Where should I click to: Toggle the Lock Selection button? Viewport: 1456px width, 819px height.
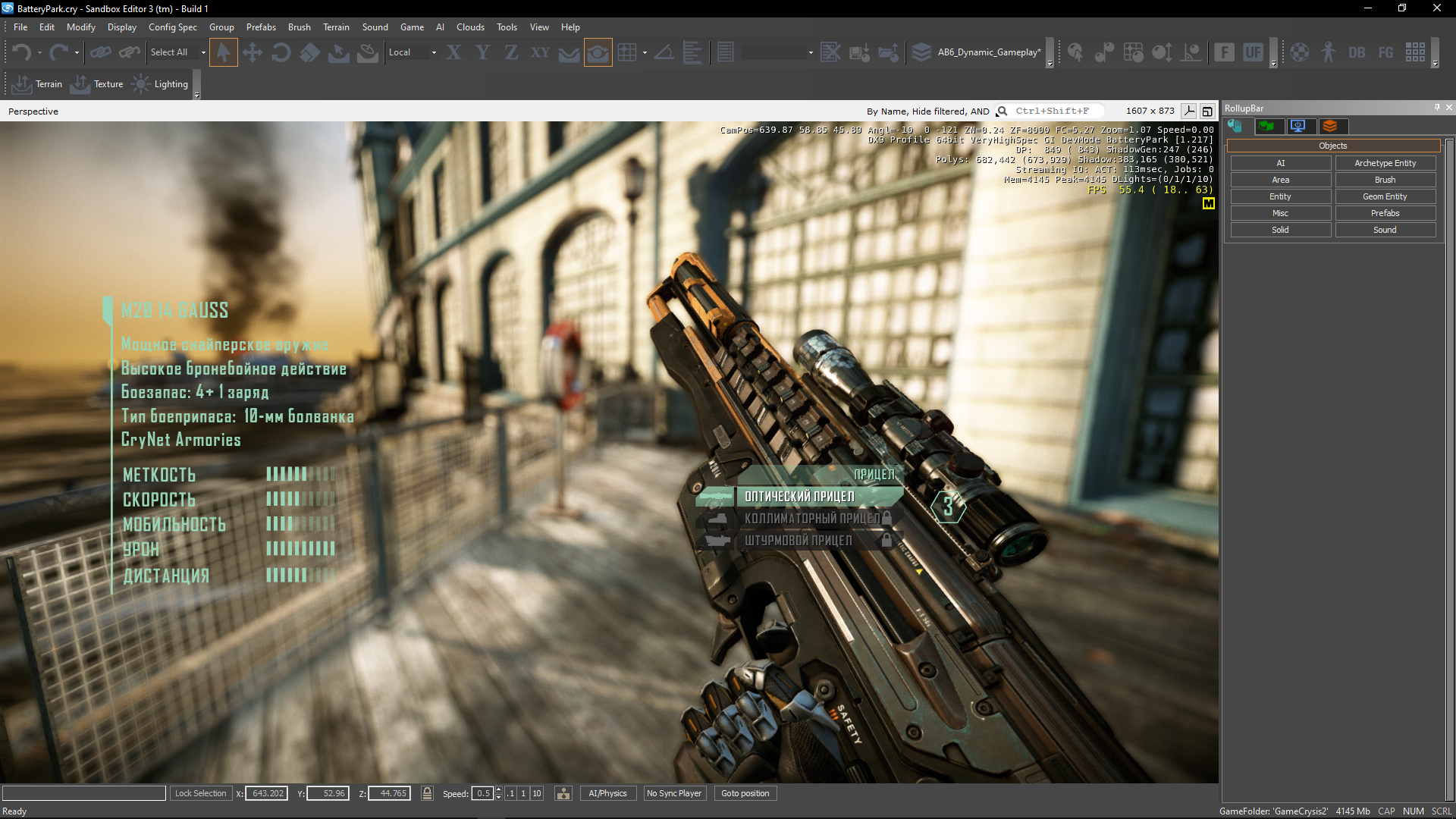click(x=200, y=793)
